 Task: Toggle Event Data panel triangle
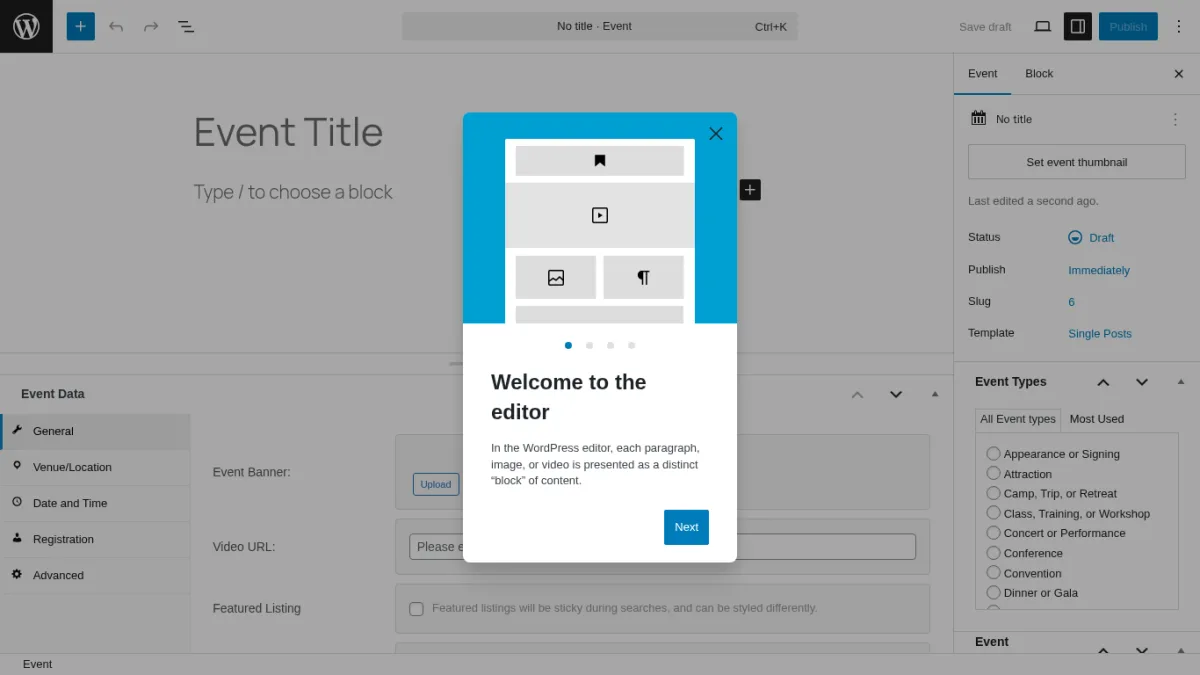935,394
